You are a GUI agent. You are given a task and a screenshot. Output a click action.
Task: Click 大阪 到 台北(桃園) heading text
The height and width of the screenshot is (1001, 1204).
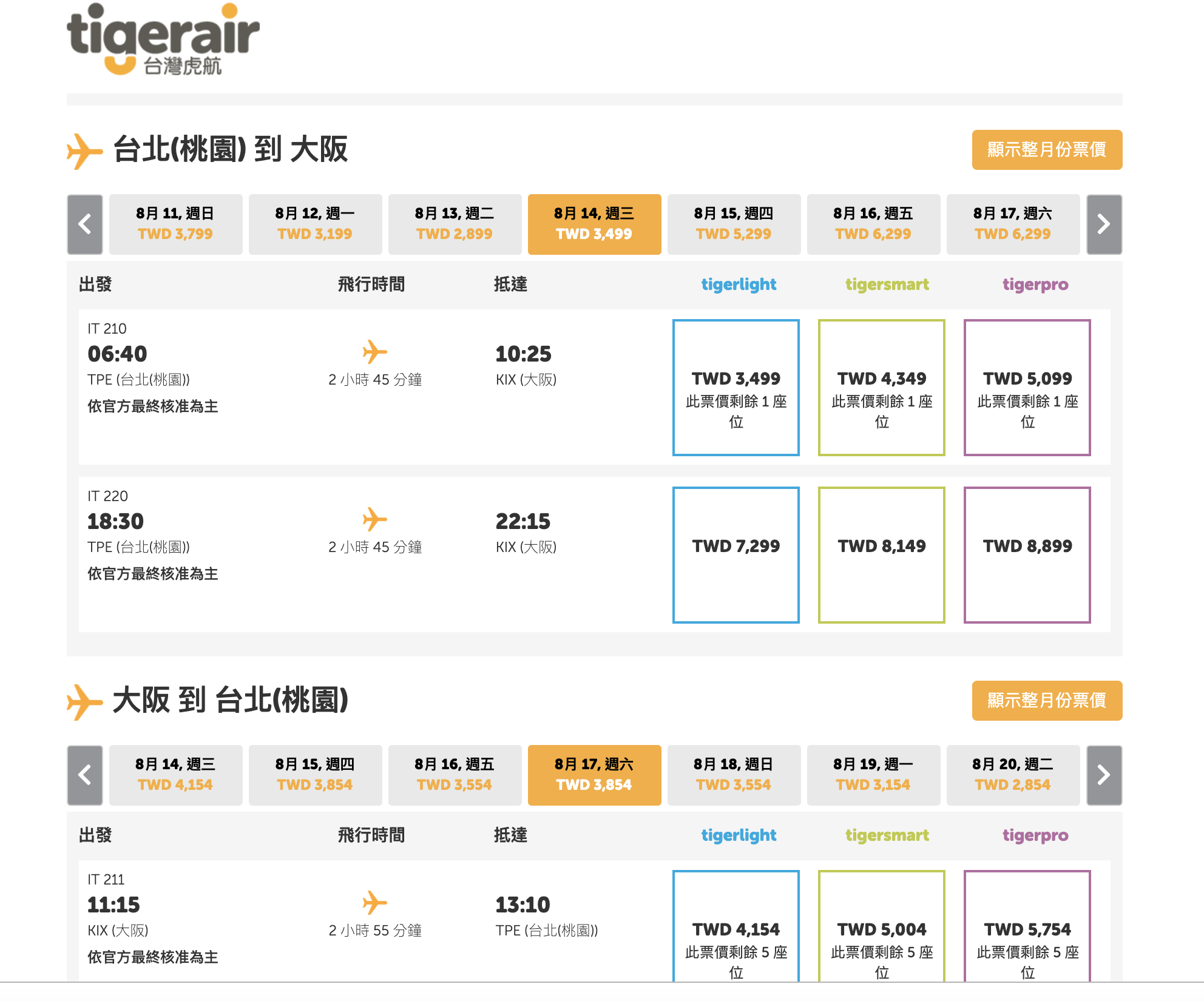(231, 700)
